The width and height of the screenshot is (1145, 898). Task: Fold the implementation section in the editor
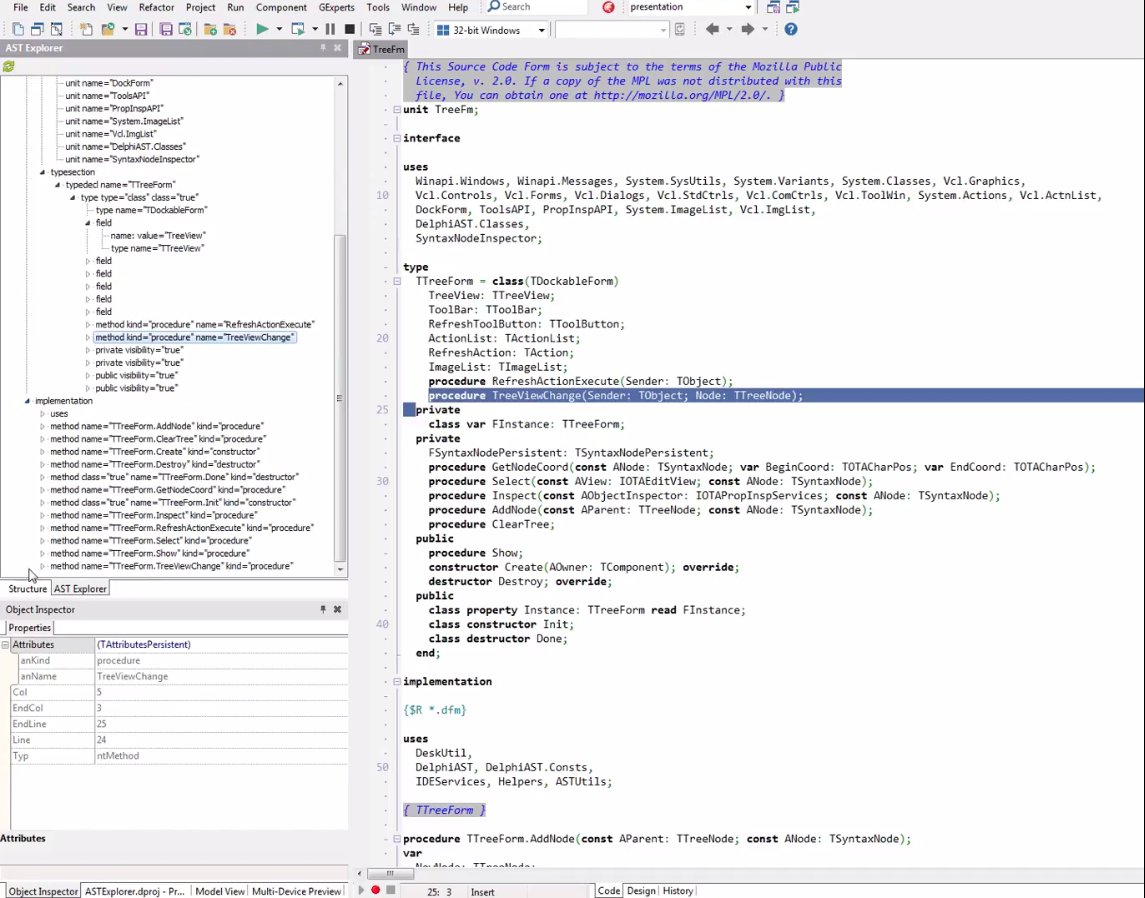[397, 681]
